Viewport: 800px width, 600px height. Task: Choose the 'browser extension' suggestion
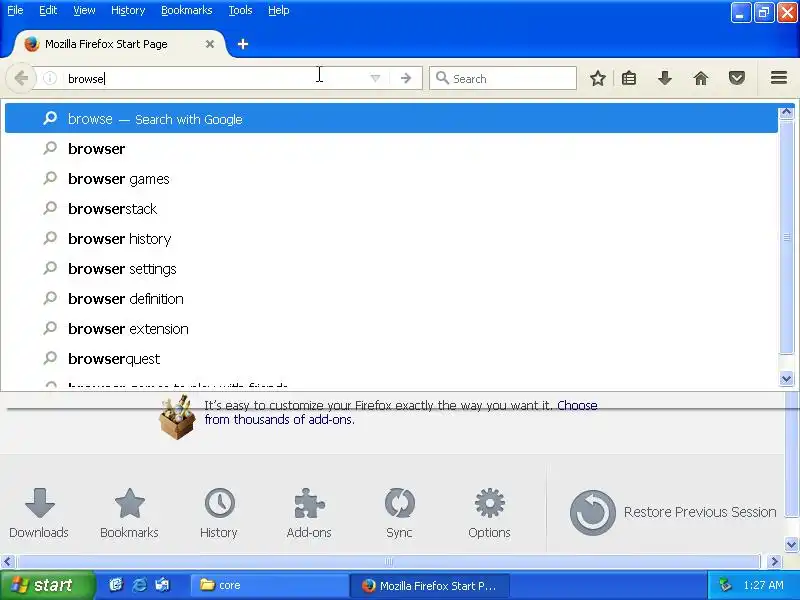391,329
